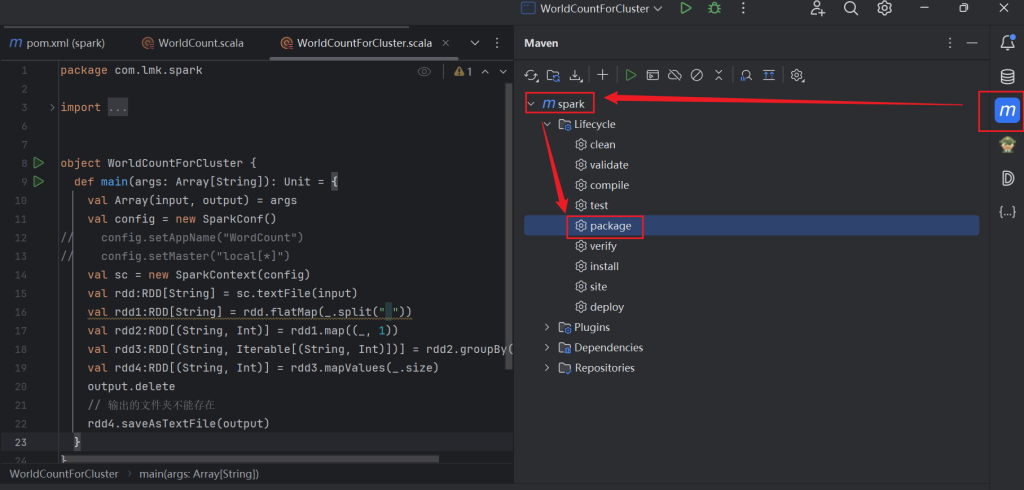Viewport: 1024px width, 490px height.
Task: Toggle Skip Tests mode in Maven toolbar
Action: point(697,75)
